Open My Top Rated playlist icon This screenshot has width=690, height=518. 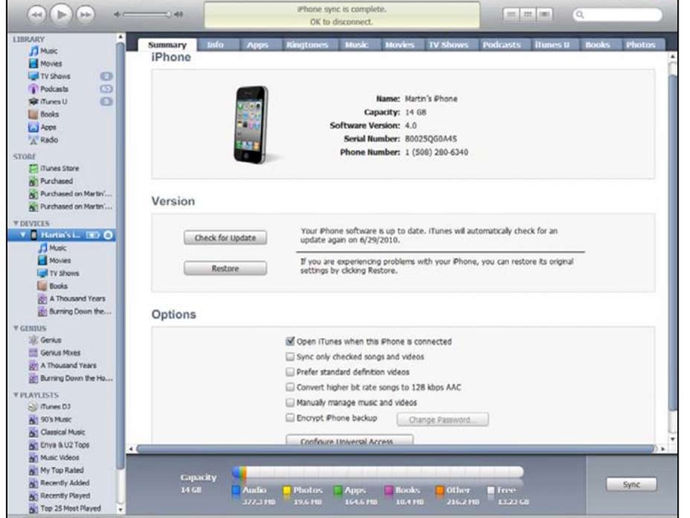click(x=33, y=470)
